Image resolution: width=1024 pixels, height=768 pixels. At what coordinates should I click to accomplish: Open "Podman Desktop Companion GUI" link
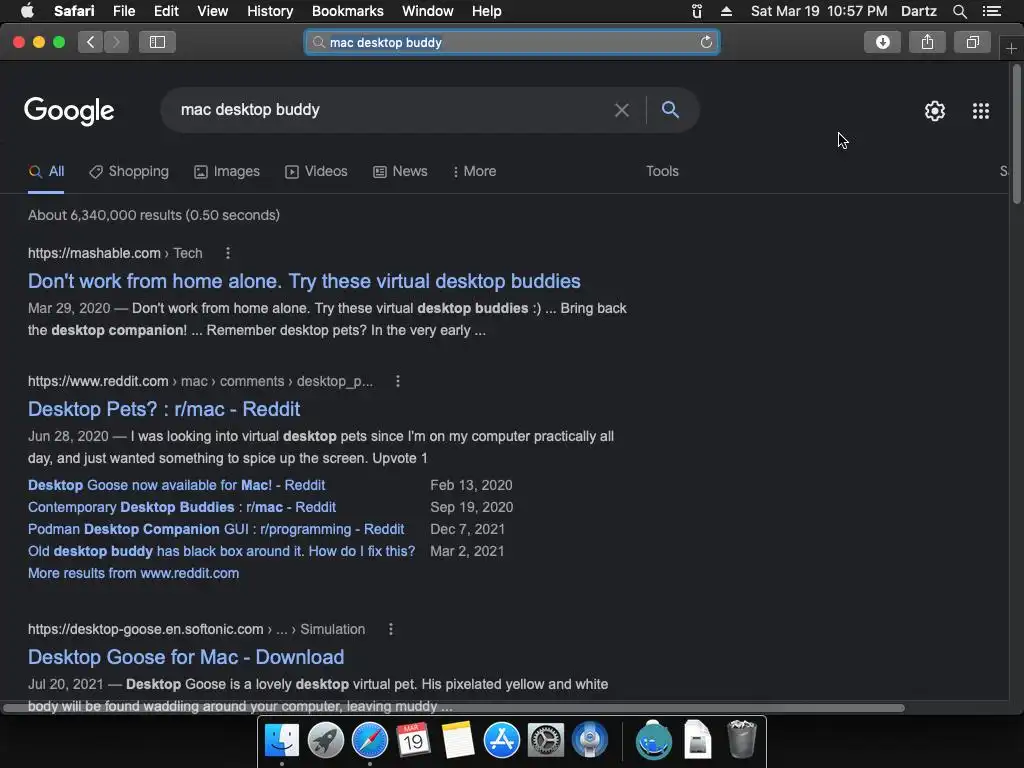click(x=216, y=530)
